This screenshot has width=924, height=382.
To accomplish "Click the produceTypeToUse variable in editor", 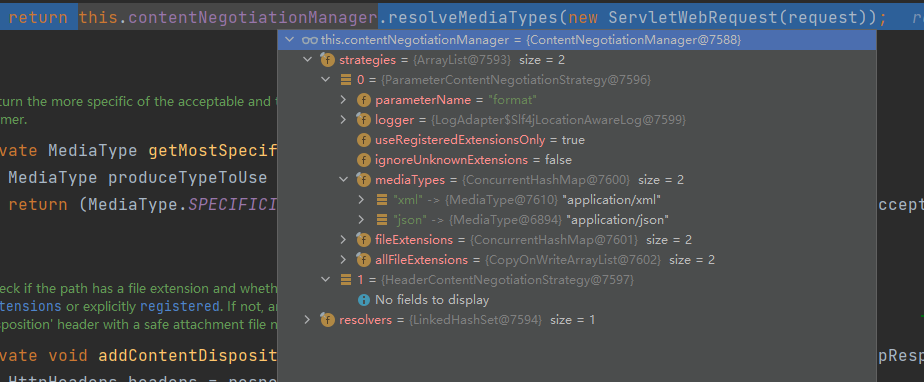I will click(187, 177).
